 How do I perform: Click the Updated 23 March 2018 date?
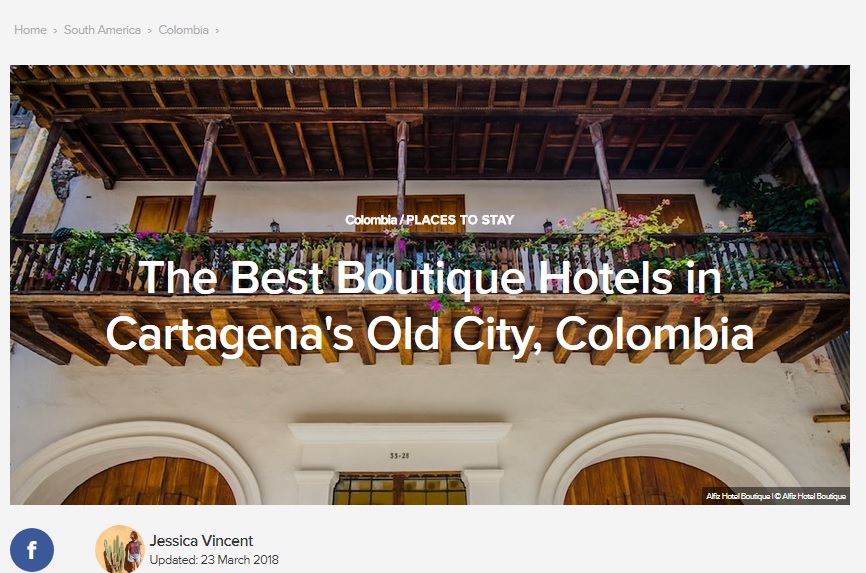point(214,560)
